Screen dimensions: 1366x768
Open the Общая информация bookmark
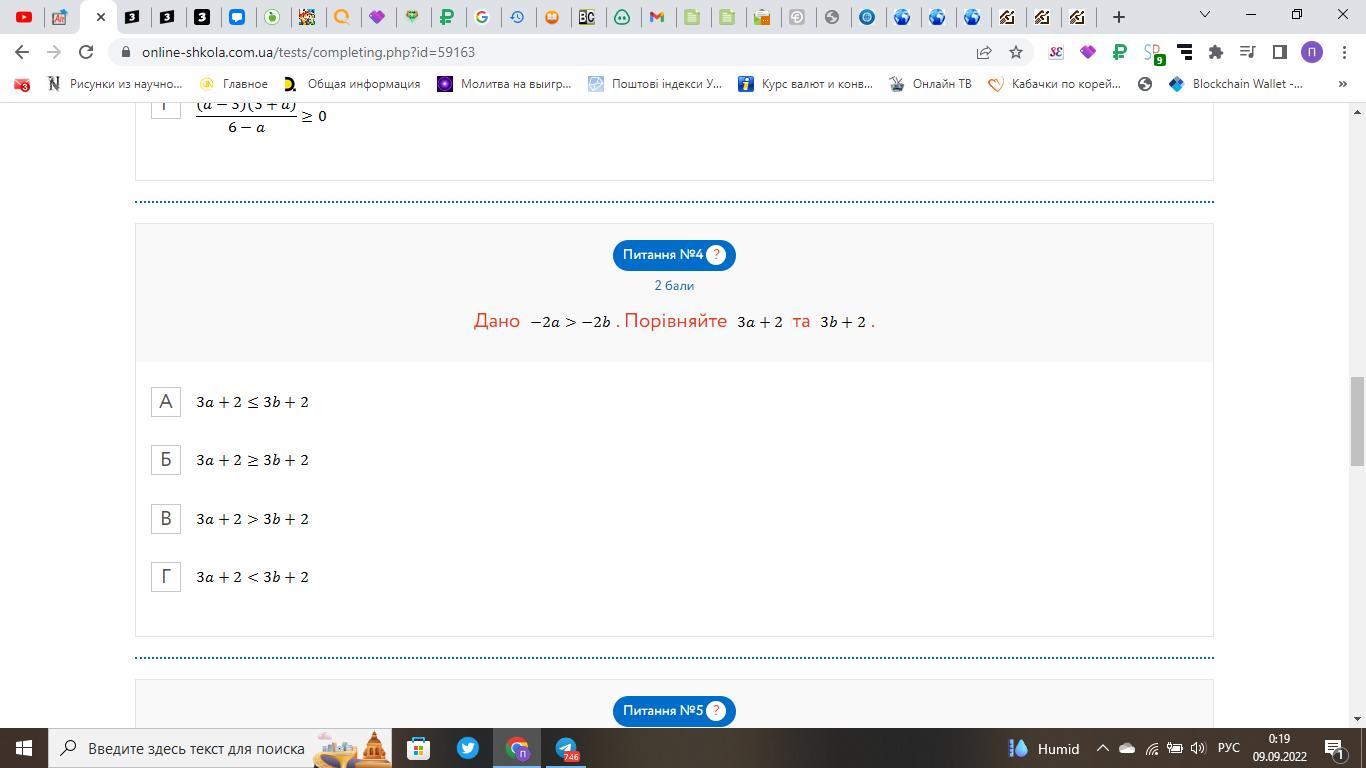[x=352, y=84]
